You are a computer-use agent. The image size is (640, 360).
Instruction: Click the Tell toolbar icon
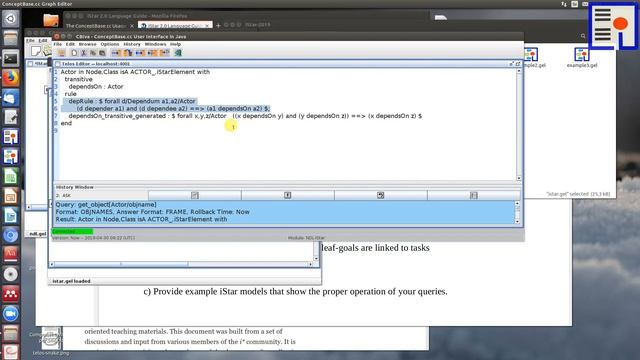pos(116,53)
